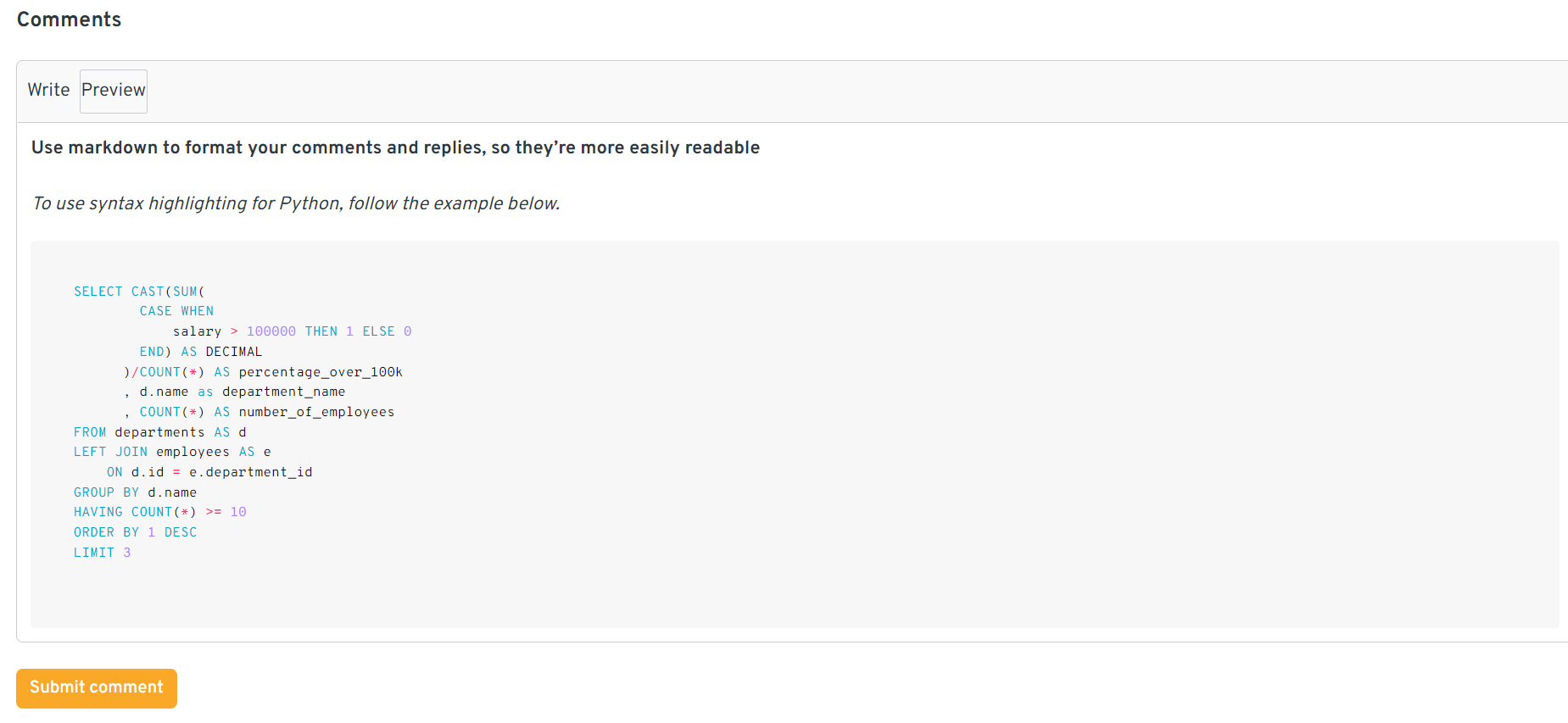Click the italic Python syntax highlighting hint
The width and height of the screenshot is (1568, 723).
coord(296,203)
